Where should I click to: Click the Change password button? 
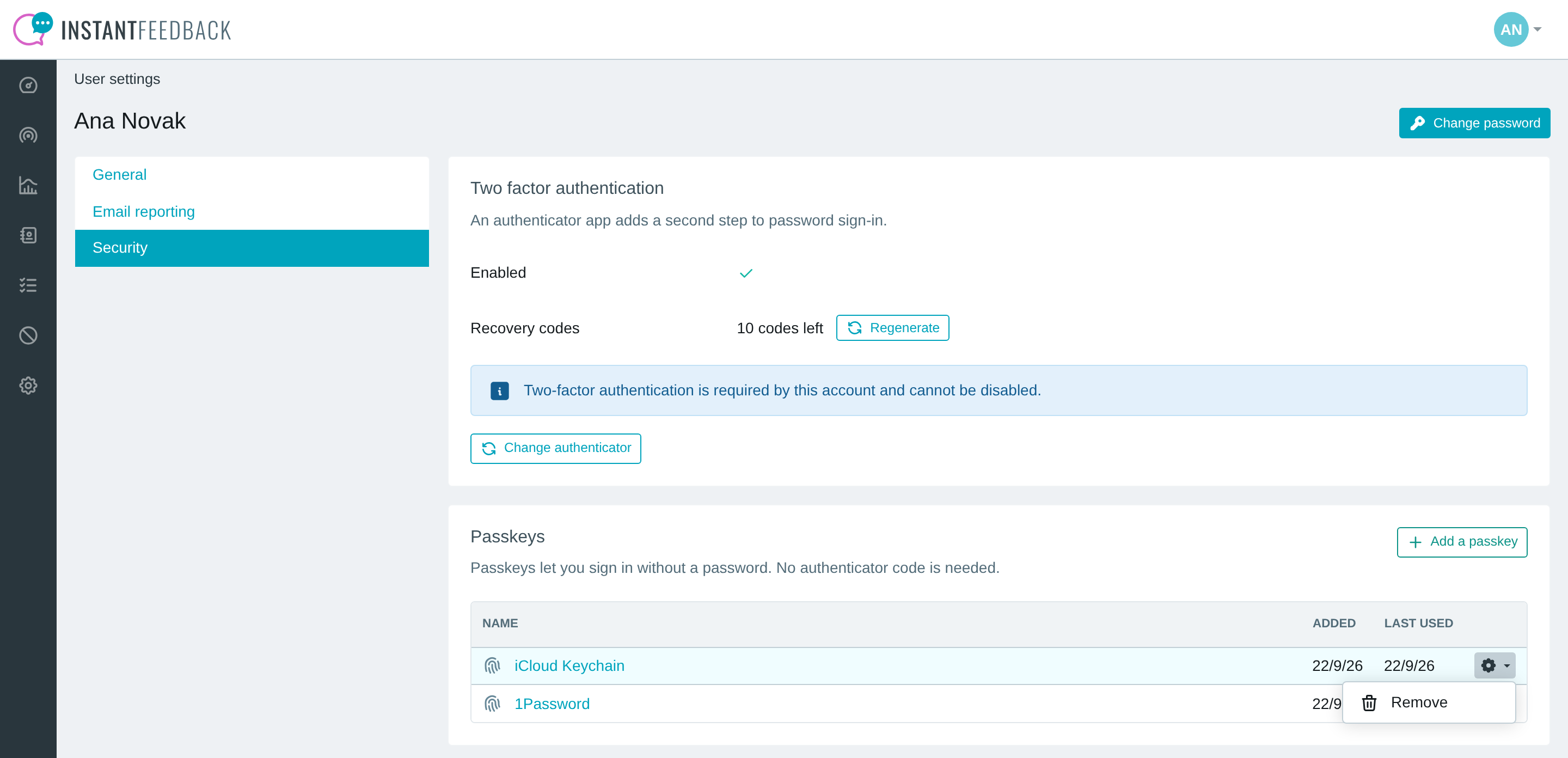tap(1474, 123)
